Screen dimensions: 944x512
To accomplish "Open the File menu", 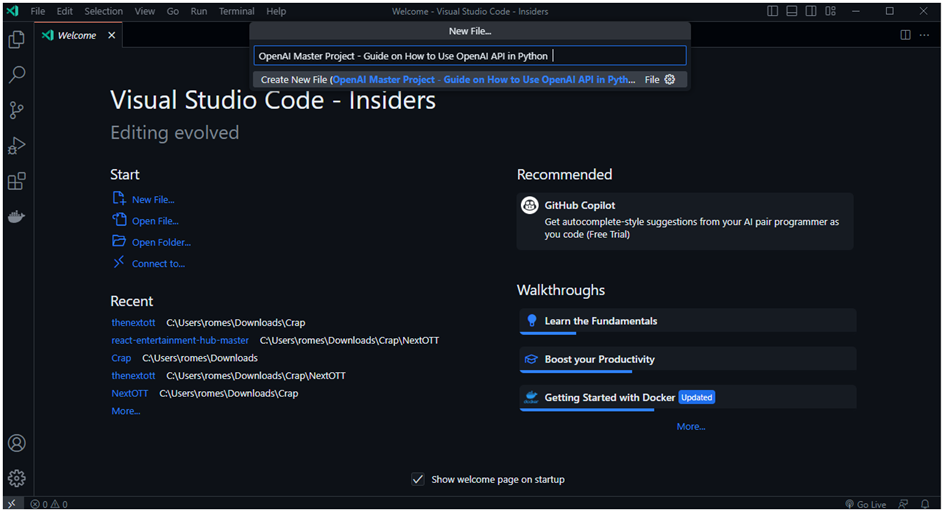I will (38, 11).
